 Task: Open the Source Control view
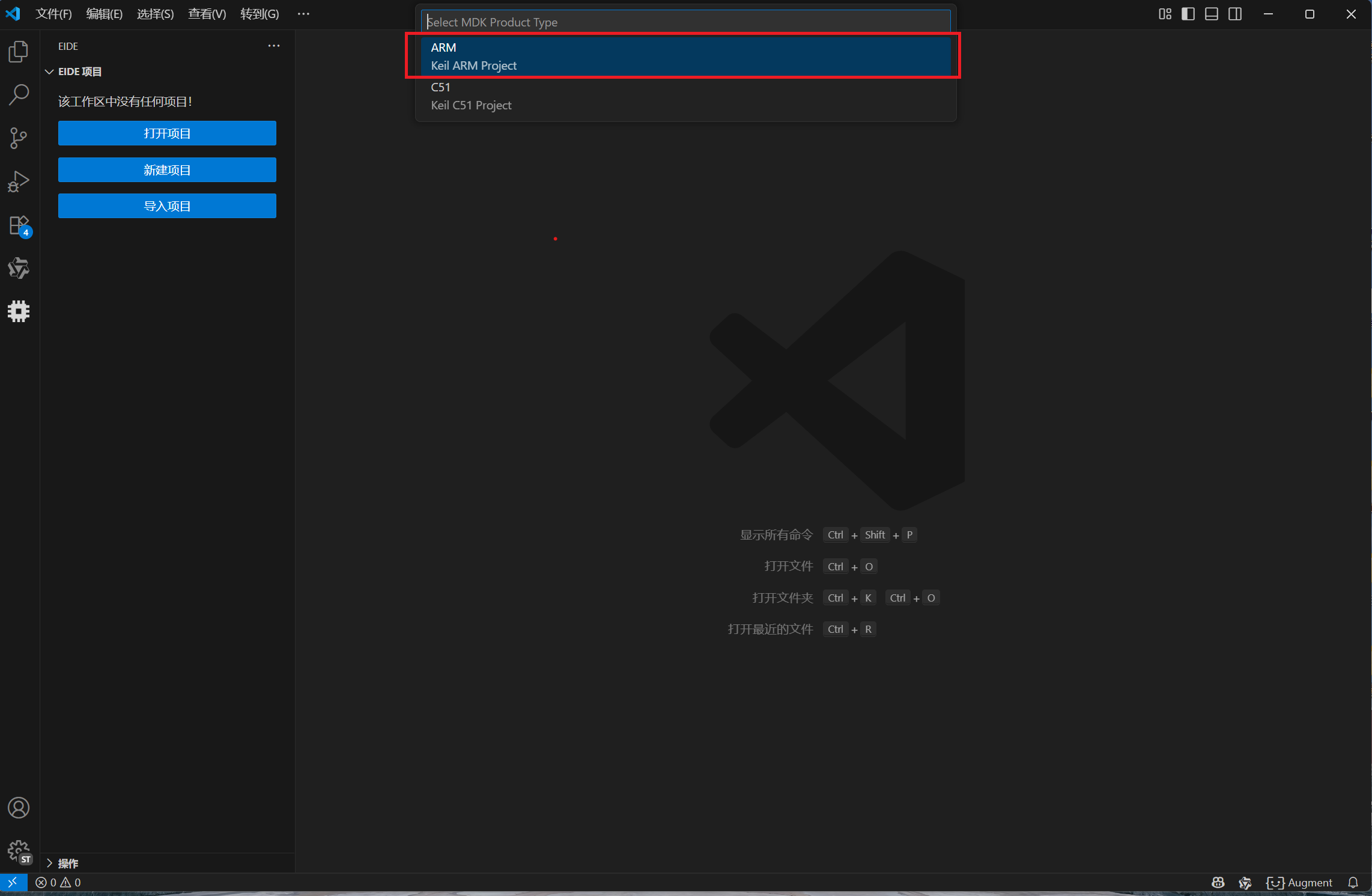[x=19, y=138]
